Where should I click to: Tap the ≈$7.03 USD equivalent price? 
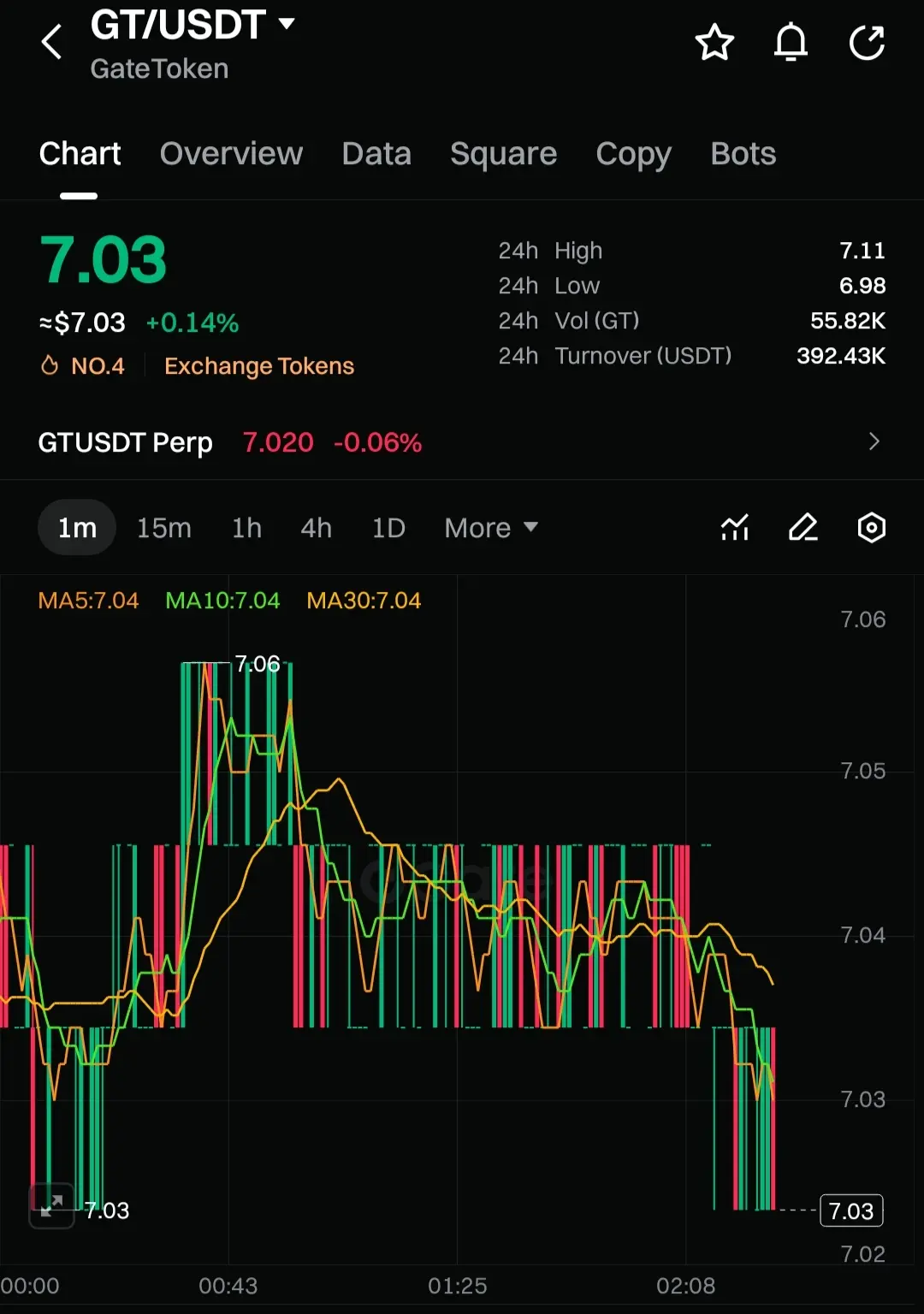click(x=82, y=323)
